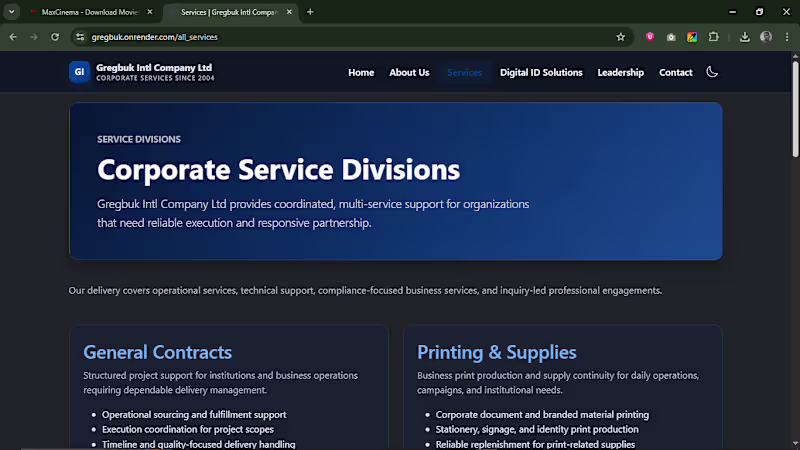The height and width of the screenshot is (450, 800).
Task: Click 'CORPORATE SERVICES SINCE 2004' tagline
Action: (156, 78)
